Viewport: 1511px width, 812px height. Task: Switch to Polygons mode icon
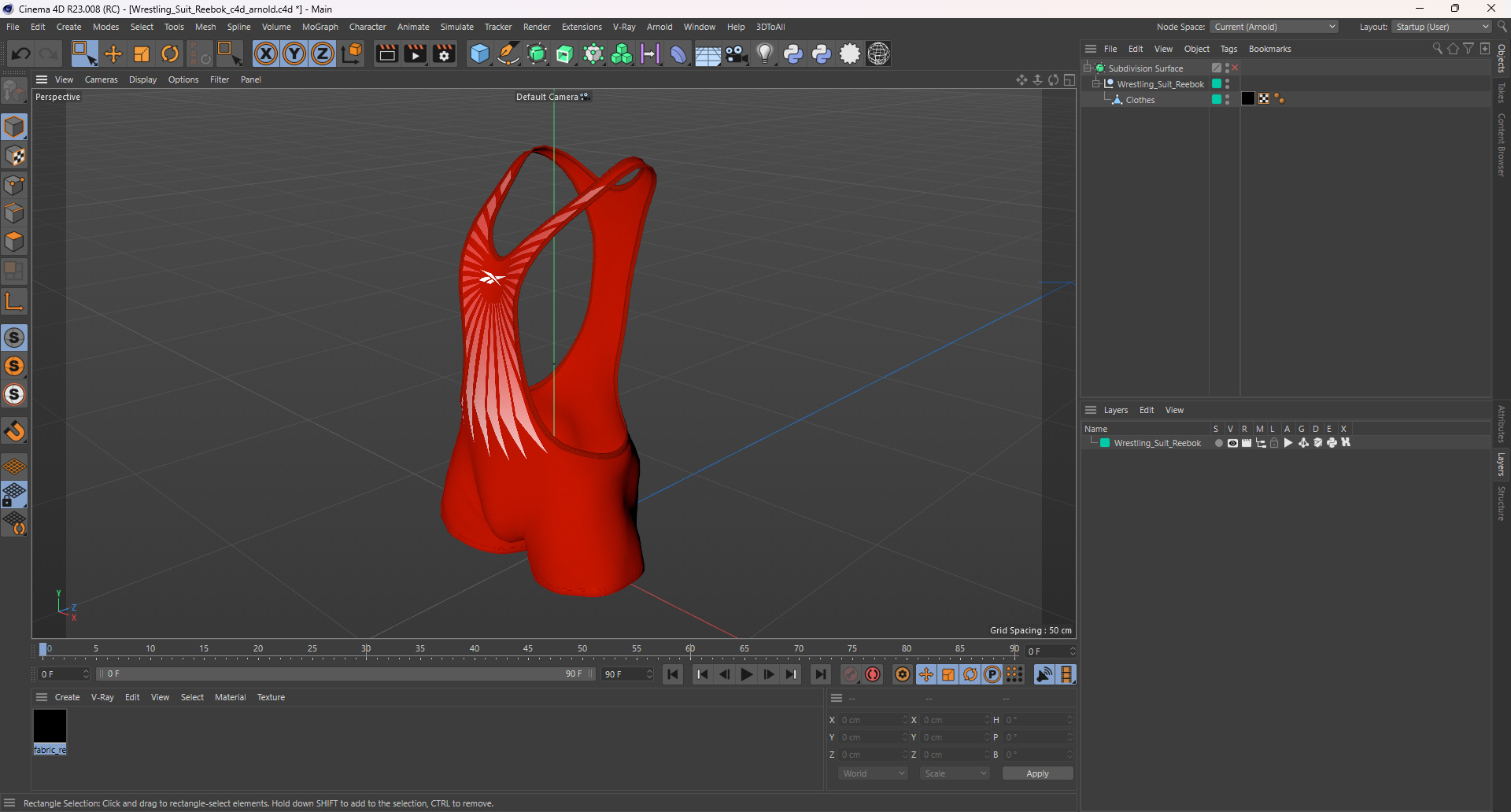(14, 242)
